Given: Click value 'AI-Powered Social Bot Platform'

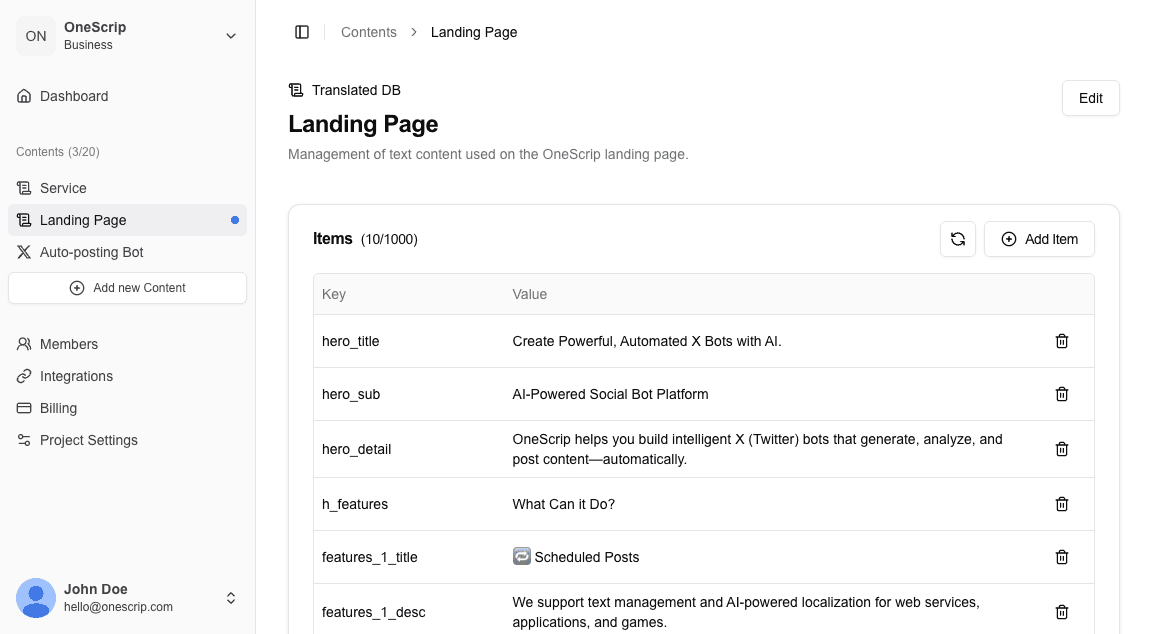Looking at the screenshot, I should coord(611,395).
